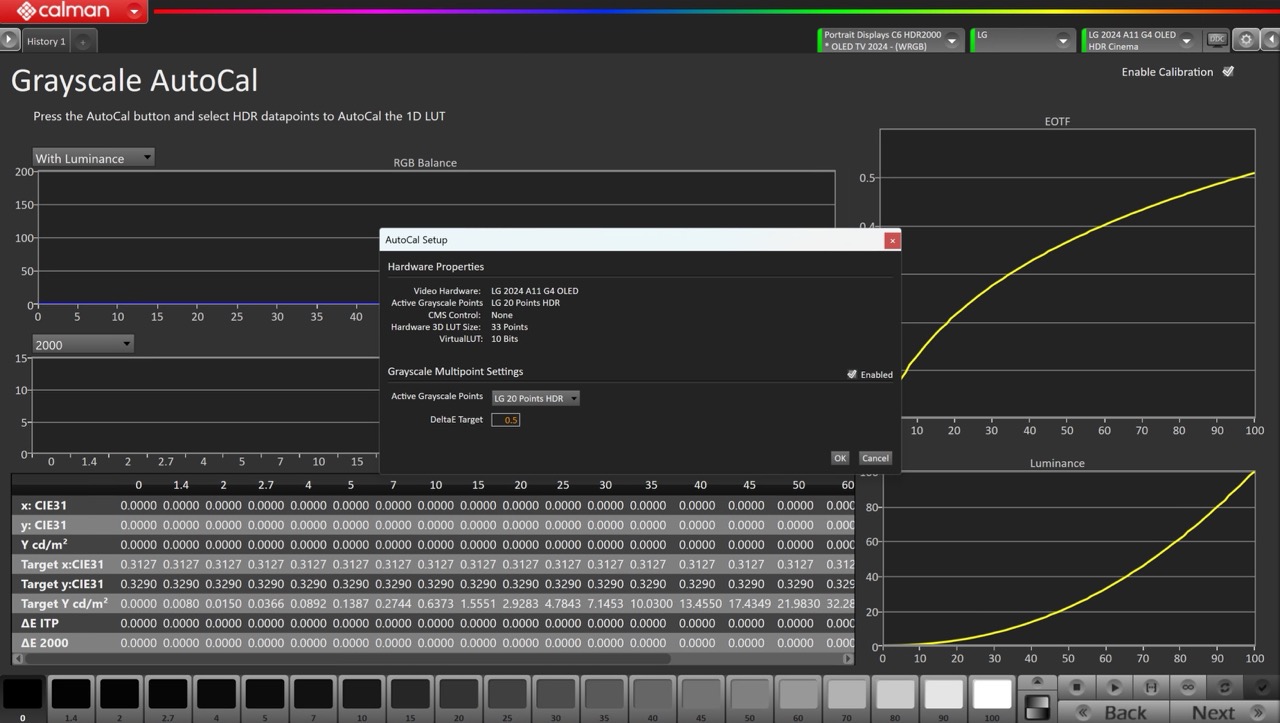Viewport: 1280px width, 723px height.
Task: Collapse the side panel arrow at top right
Action: pos(1269,41)
